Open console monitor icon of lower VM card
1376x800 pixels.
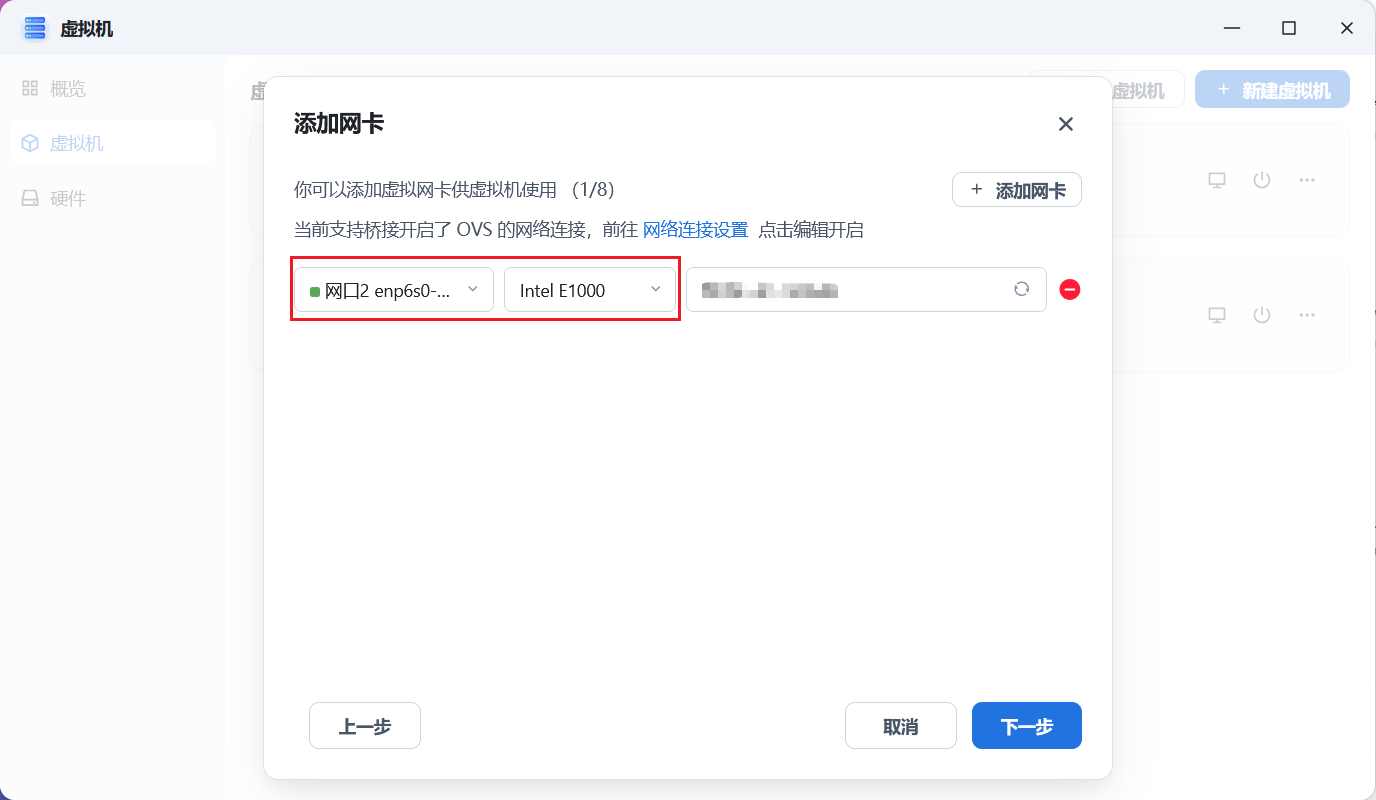(1217, 315)
